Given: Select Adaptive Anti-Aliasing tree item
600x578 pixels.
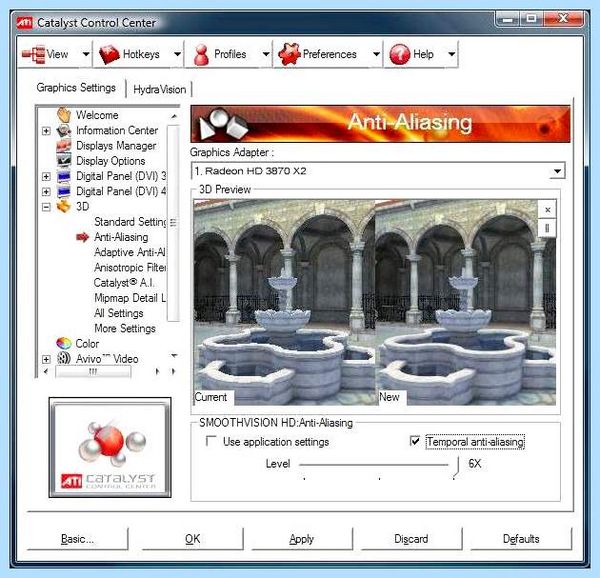Looking at the screenshot, I should 130,252.
